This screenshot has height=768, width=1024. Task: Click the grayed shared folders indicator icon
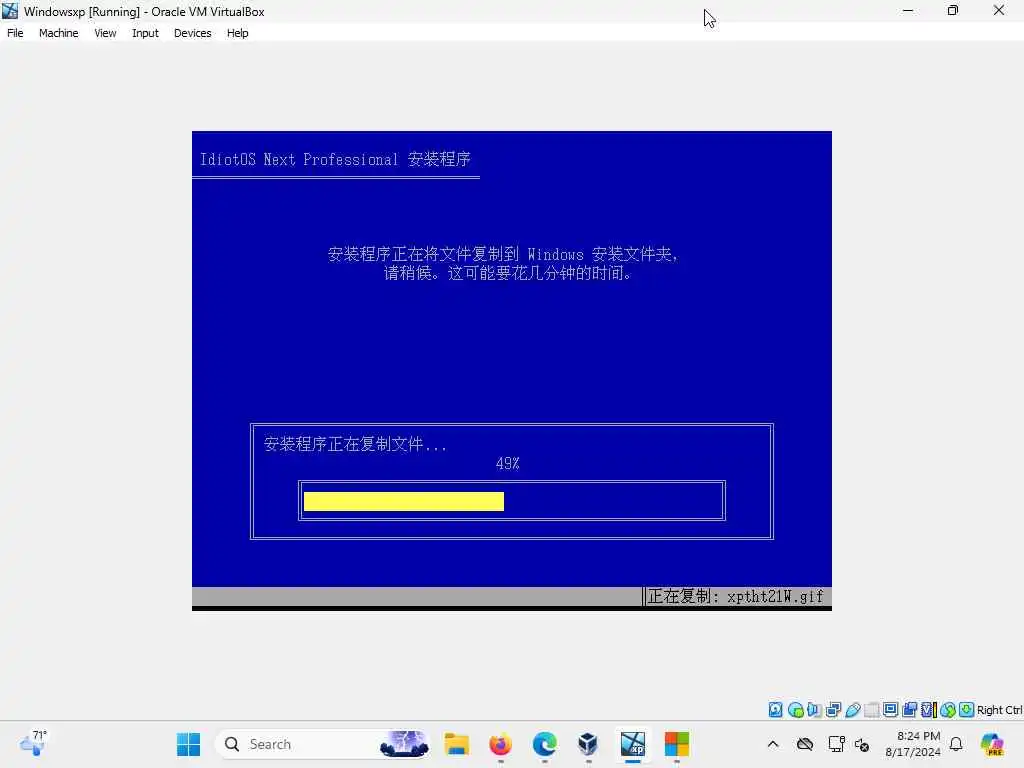872,710
